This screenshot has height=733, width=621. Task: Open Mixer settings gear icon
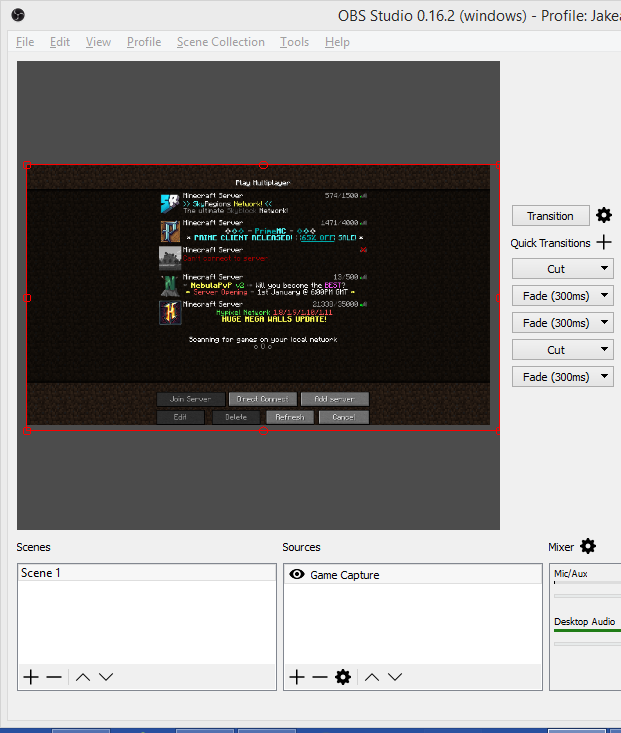588,546
